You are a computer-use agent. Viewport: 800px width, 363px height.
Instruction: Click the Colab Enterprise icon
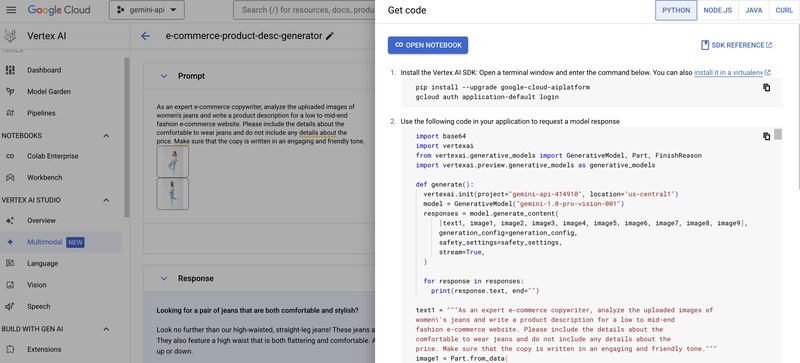10,156
